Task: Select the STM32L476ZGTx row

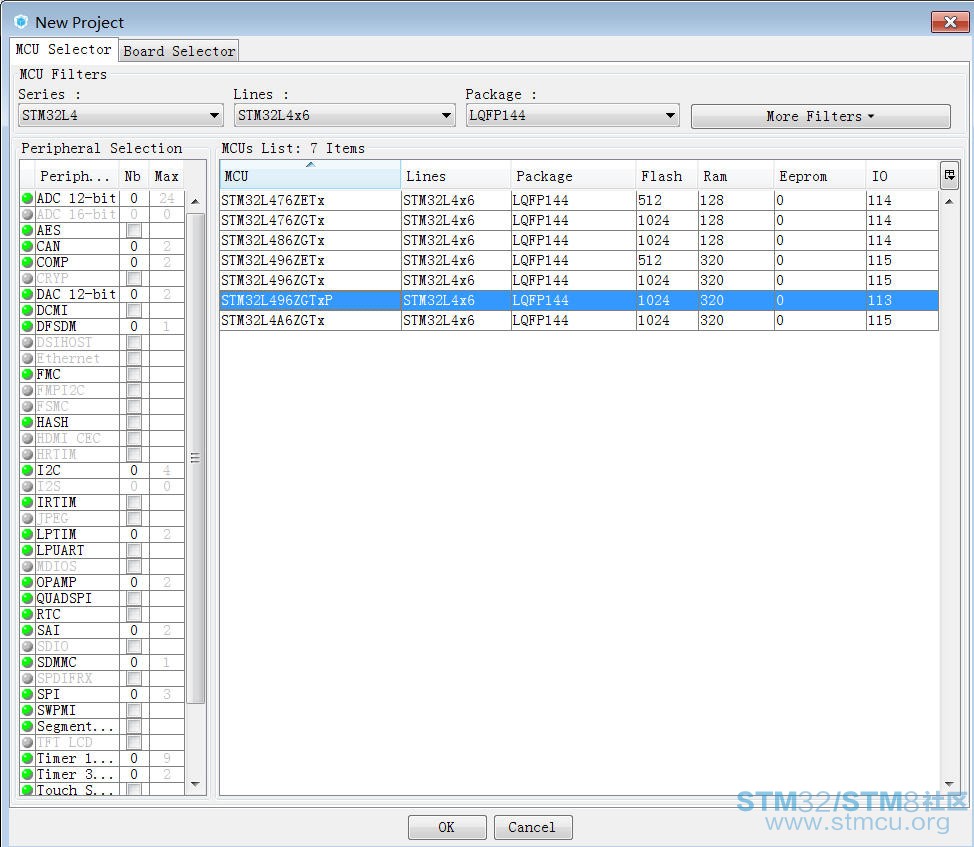Action: pyautogui.click(x=579, y=220)
